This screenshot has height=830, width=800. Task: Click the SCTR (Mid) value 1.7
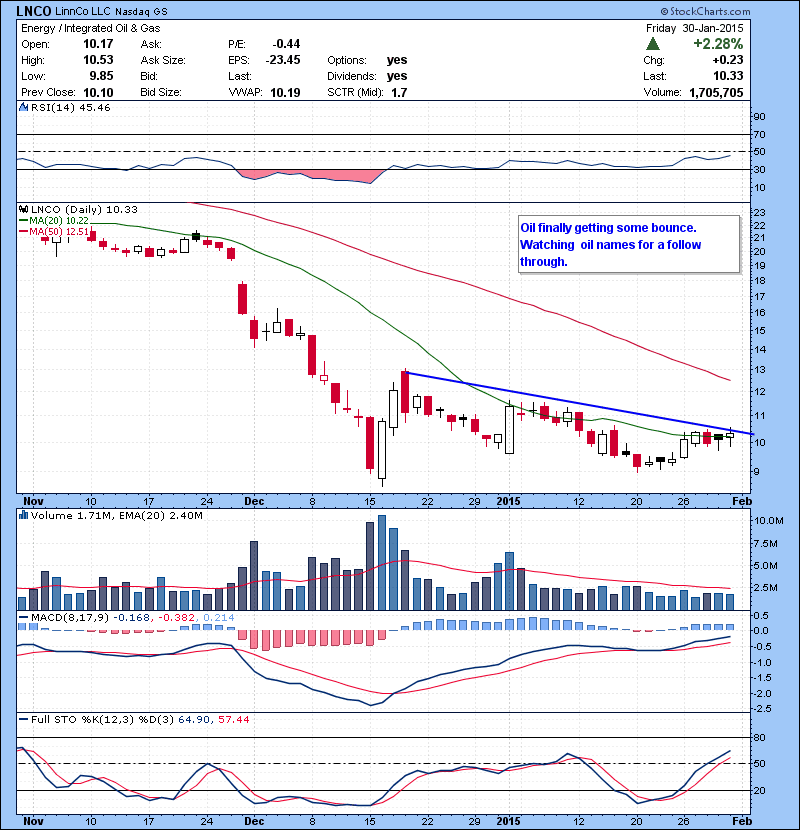click(399, 93)
